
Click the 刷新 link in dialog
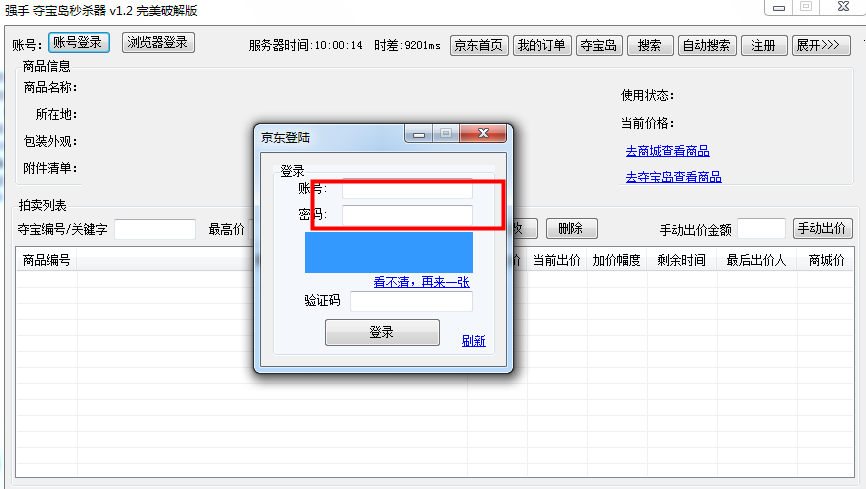(473, 341)
